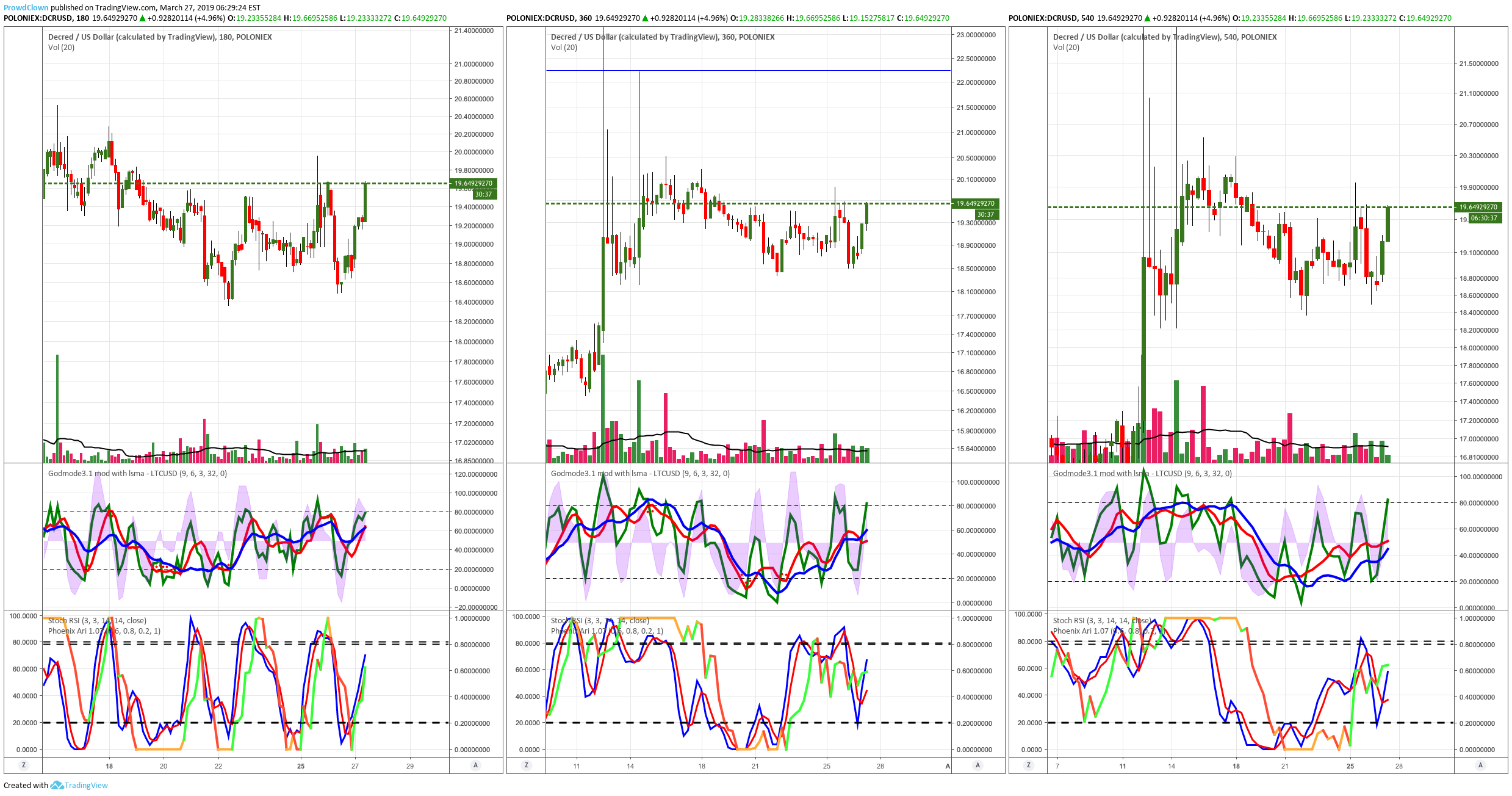Viewport: 1512px width, 796px height.
Task: Click the Z timezone button in the 540 chart
Action: [x=1029, y=765]
